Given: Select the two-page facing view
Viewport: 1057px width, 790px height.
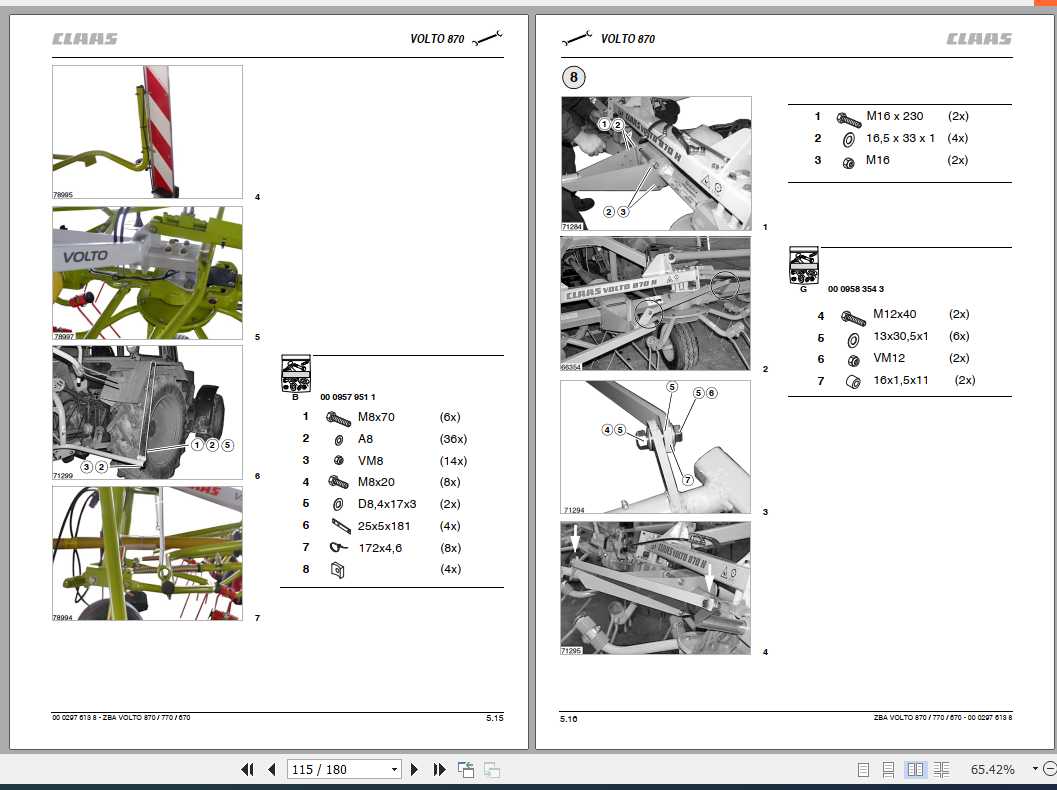Looking at the screenshot, I should (x=915, y=769).
